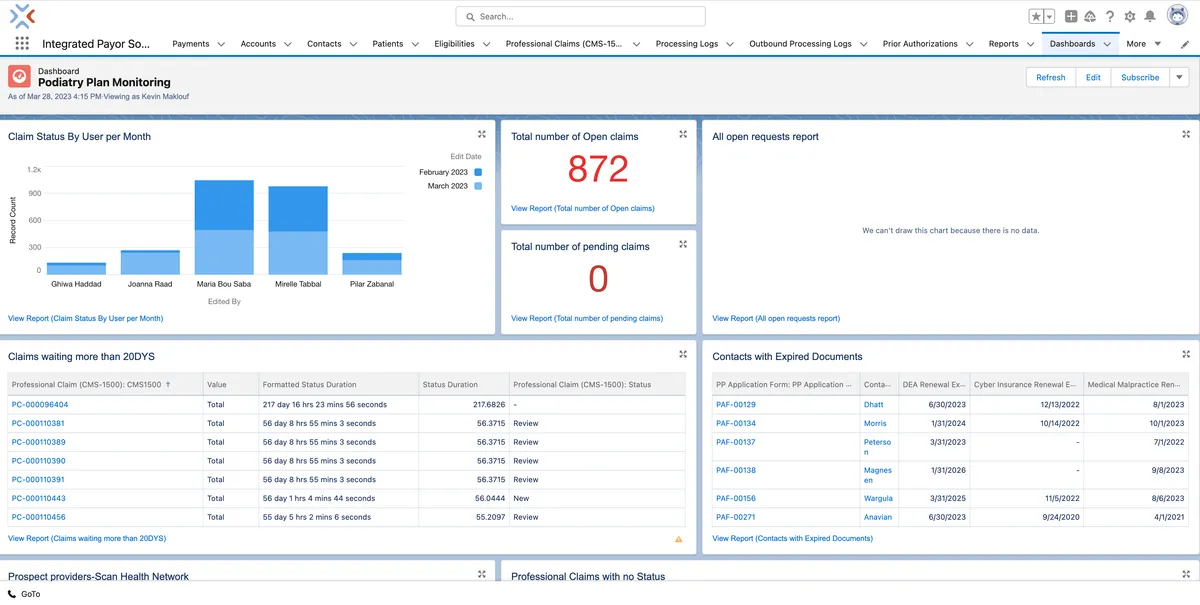1200x605 pixels.
Task: Open application PAF-00271
Action: click(x=736, y=517)
